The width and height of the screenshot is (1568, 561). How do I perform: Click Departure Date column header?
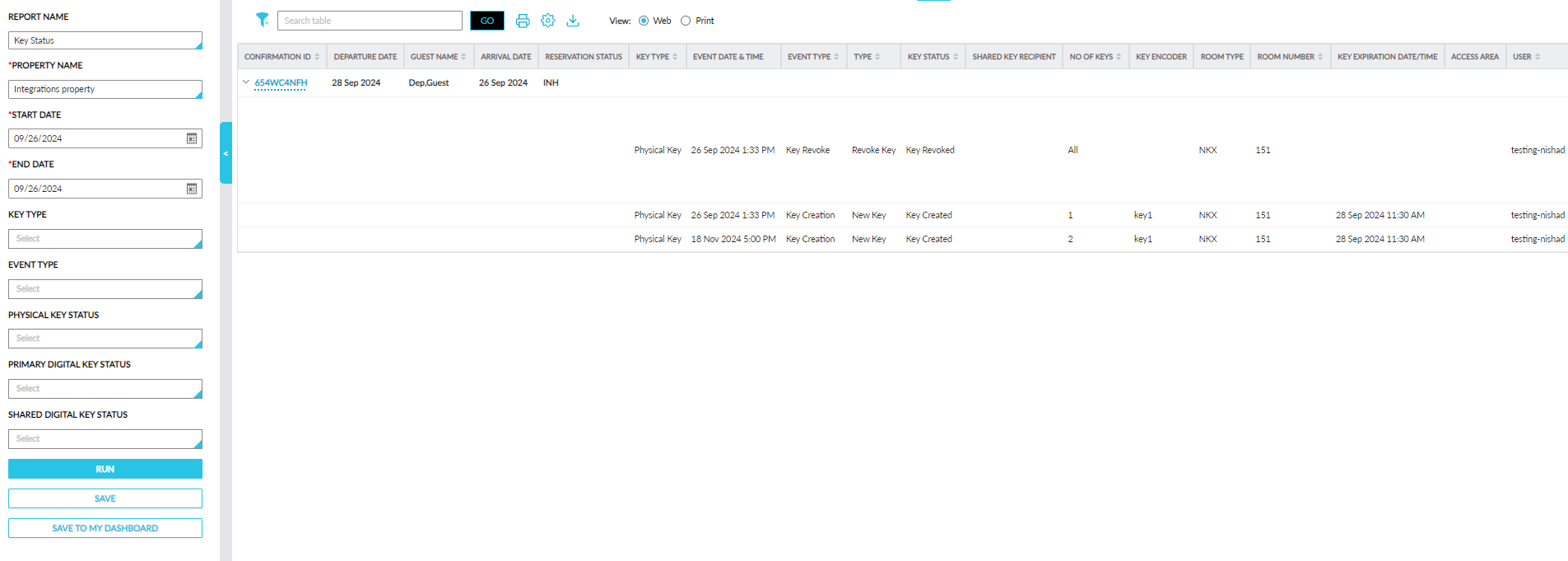[x=365, y=57]
